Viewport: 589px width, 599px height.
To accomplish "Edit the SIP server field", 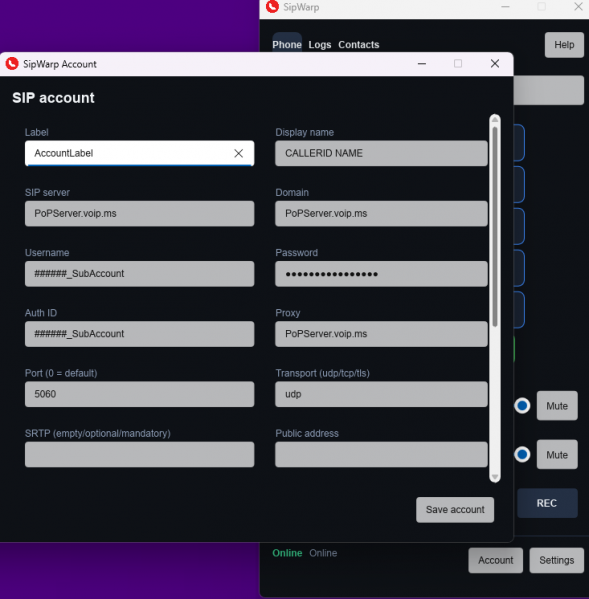I will (x=139, y=214).
